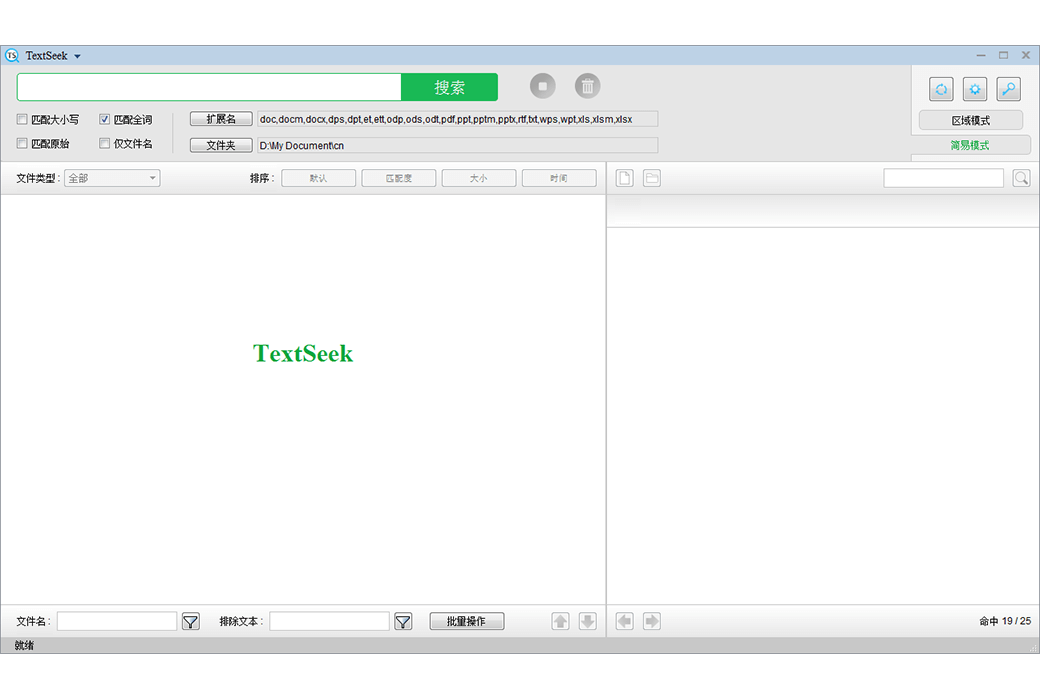Screen dimensions: 1040x700
Task: Click the 命中 19 / 25 hit counter
Action: (x=1005, y=621)
